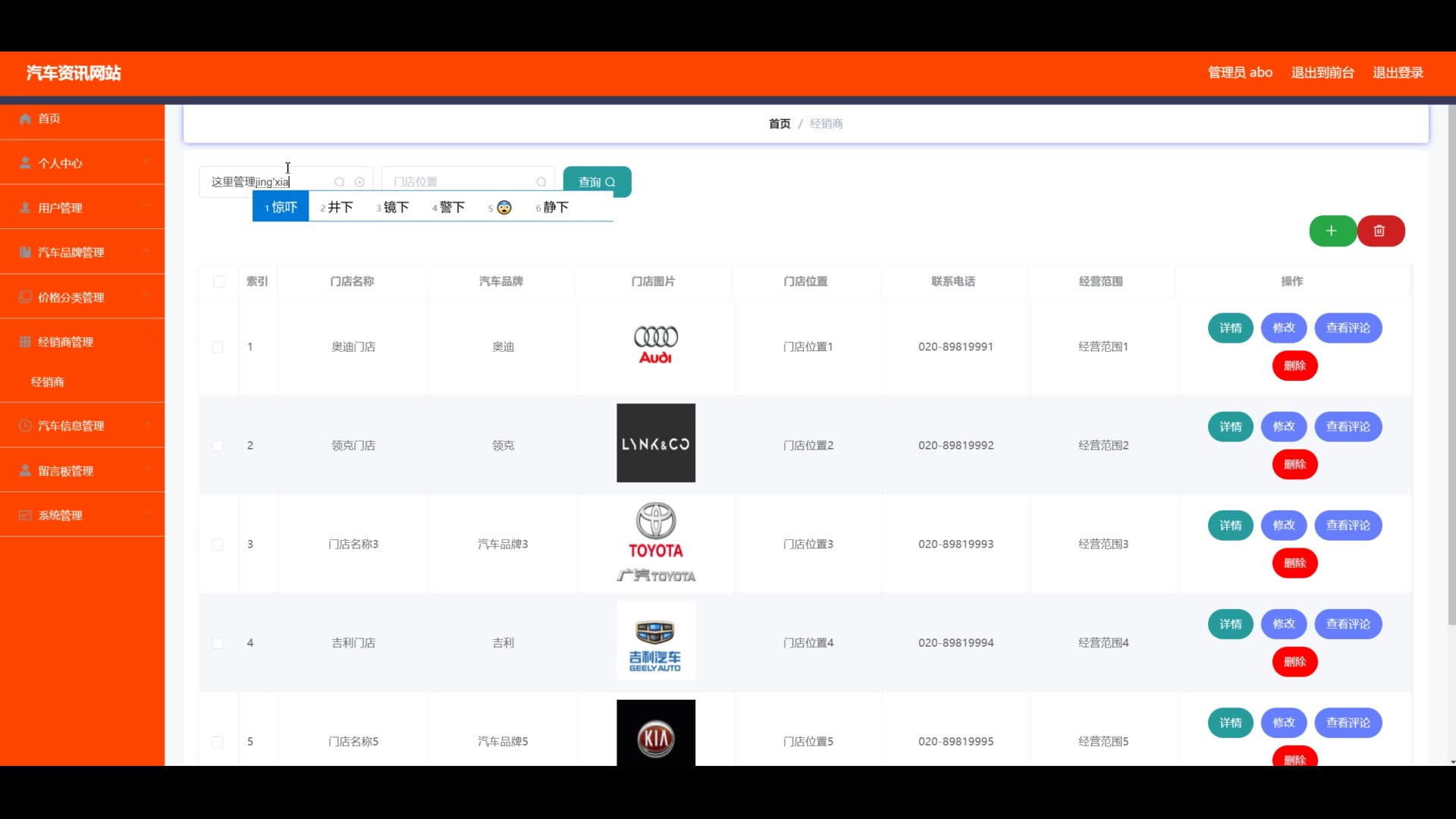Clear the store name search field

point(359,182)
